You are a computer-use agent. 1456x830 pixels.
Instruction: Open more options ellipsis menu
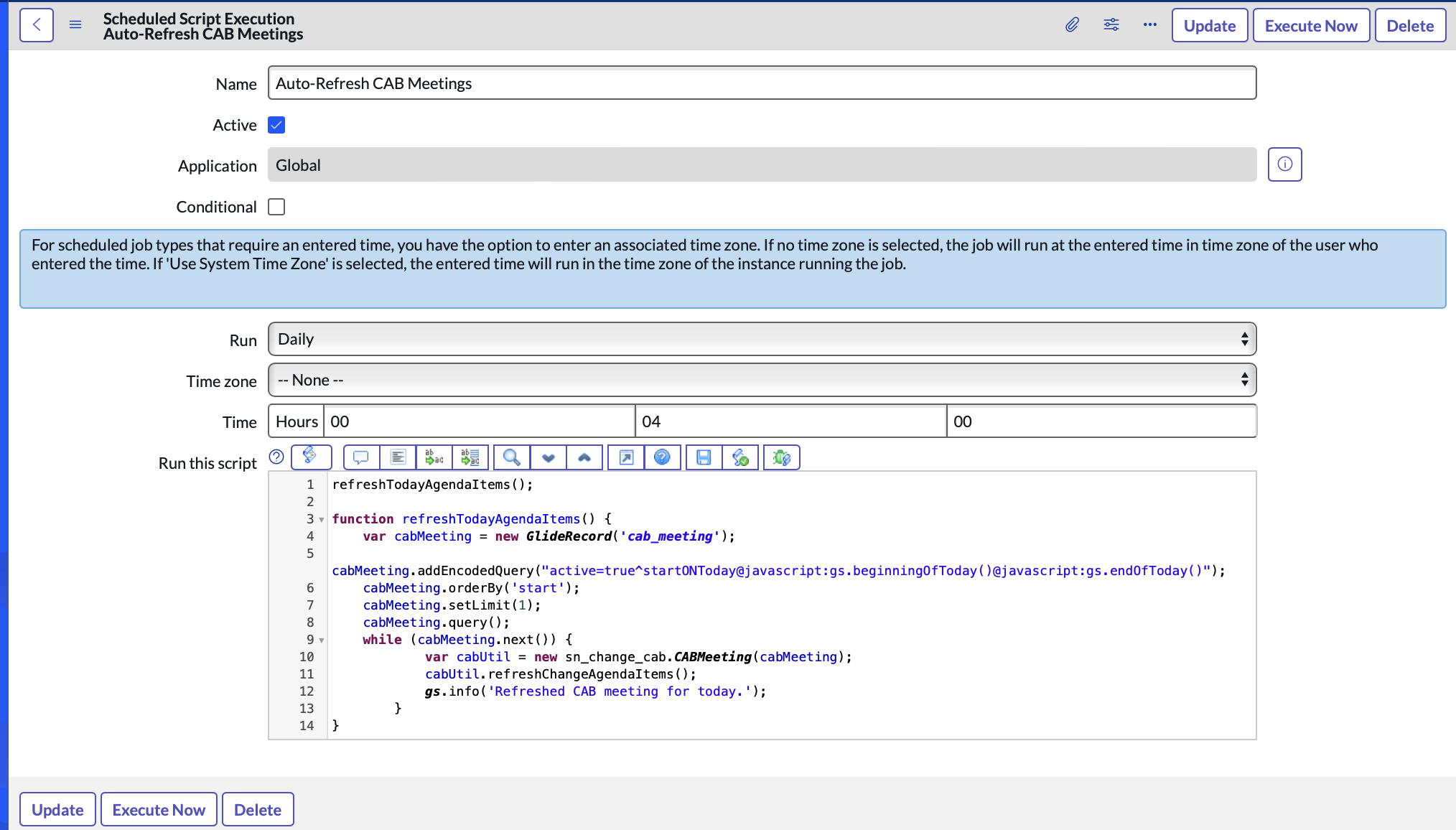[x=1149, y=25]
